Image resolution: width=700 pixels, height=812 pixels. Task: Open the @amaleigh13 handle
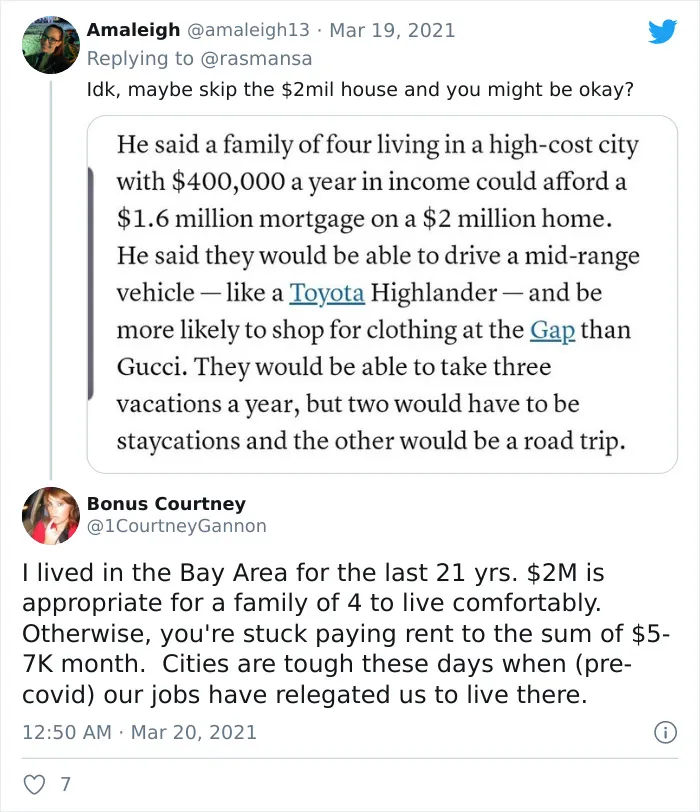[x=247, y=30]
